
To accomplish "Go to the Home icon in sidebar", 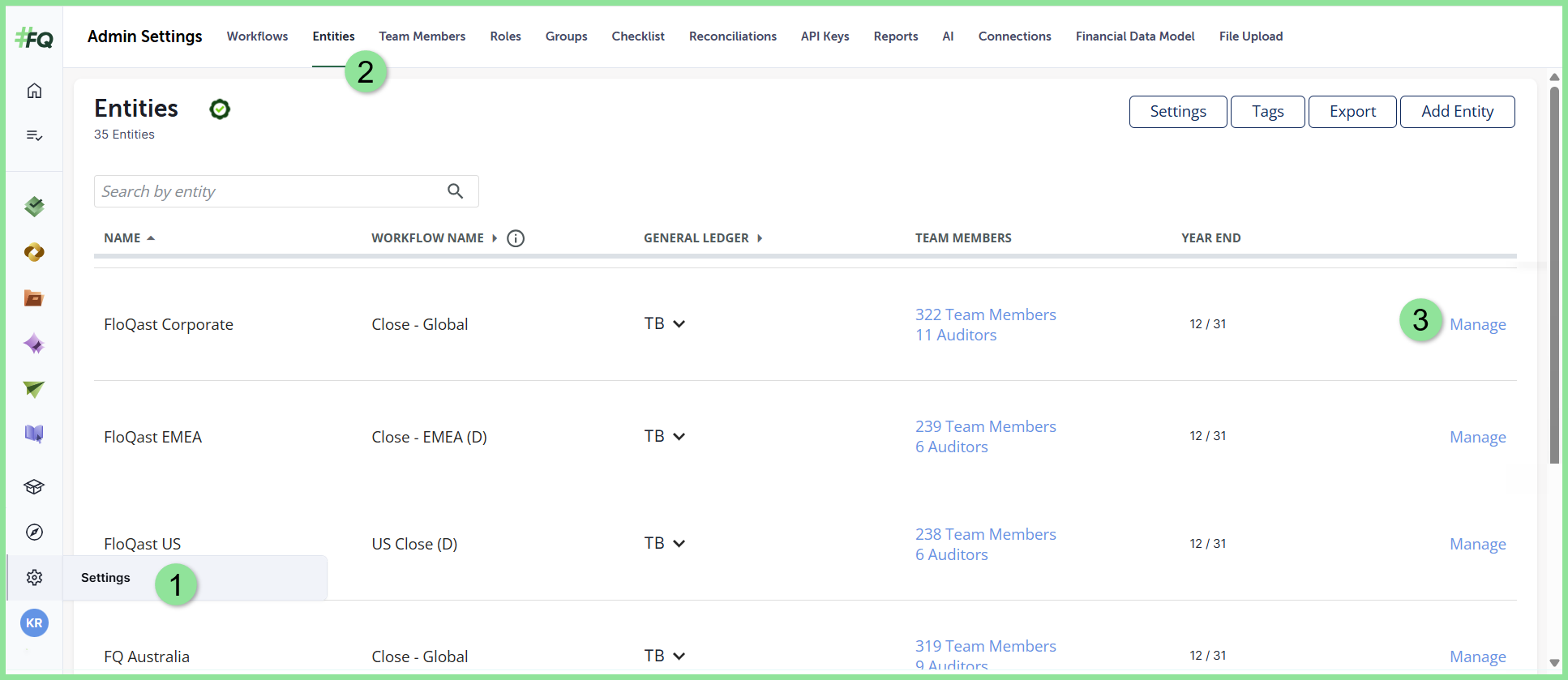I will click(34, 91).
